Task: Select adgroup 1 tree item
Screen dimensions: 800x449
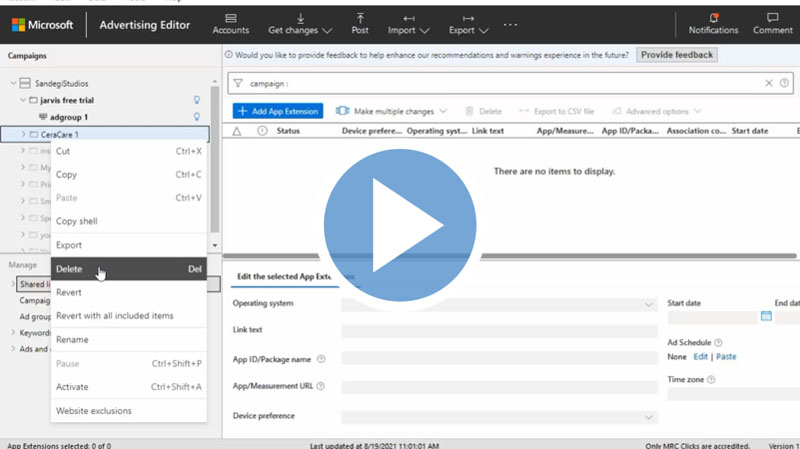Action: pyautogui.click(x=69, y=117)
